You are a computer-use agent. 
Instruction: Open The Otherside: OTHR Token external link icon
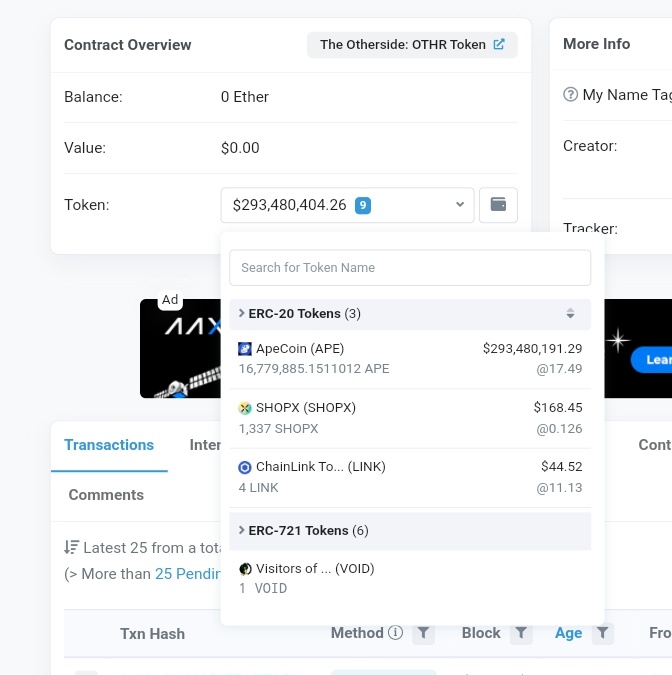pyautogui.click(x=499, y=44)
